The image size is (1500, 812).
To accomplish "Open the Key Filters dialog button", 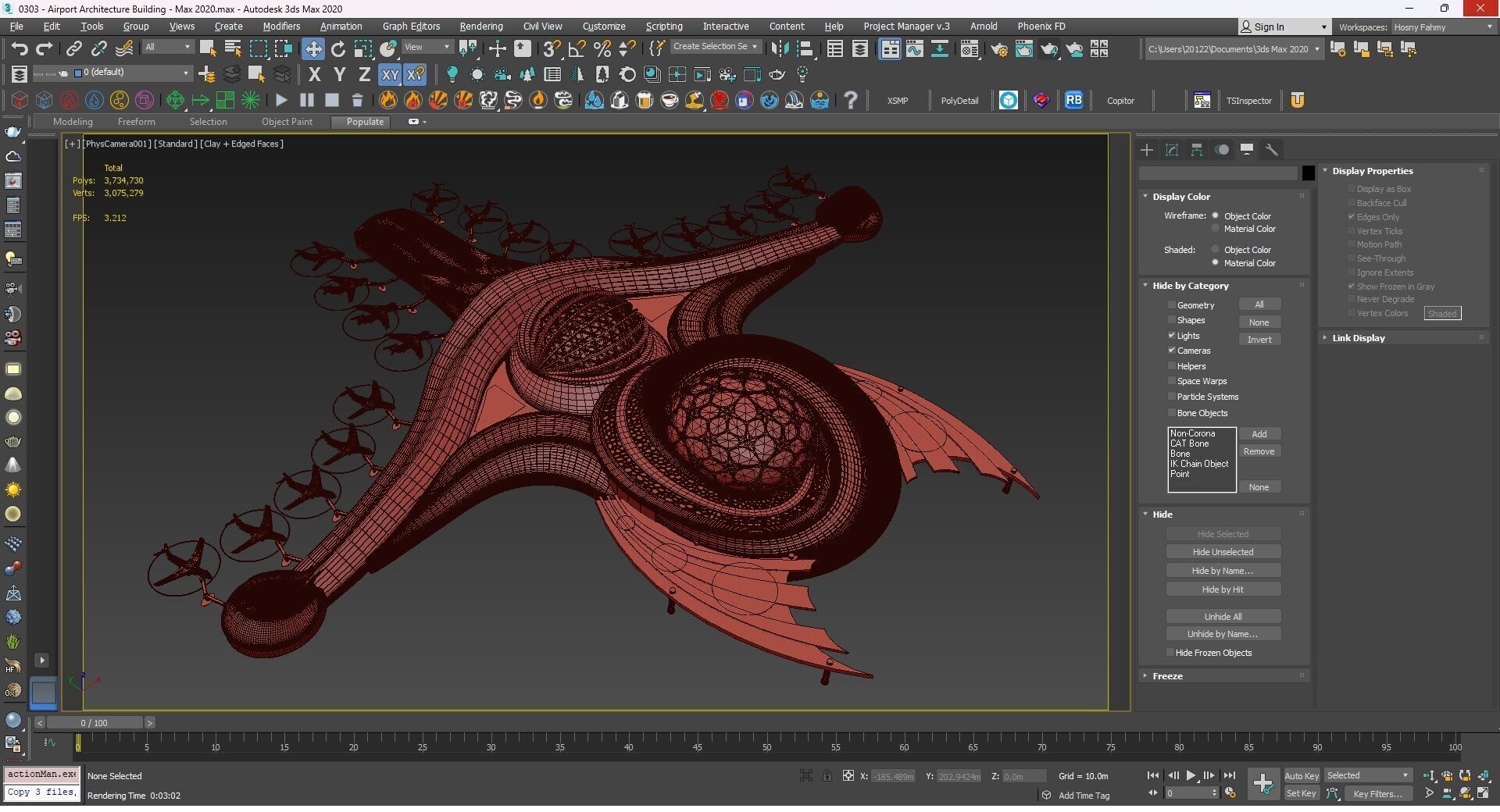I will 1378,793.
